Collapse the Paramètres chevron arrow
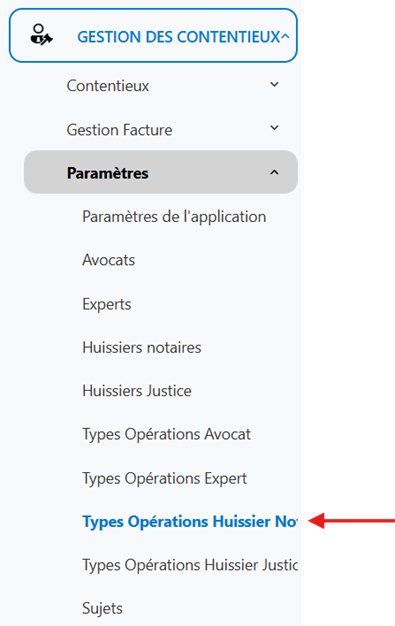Image resolution: width=395 pixels, height=626 pixels. click(x=274, y=172)
